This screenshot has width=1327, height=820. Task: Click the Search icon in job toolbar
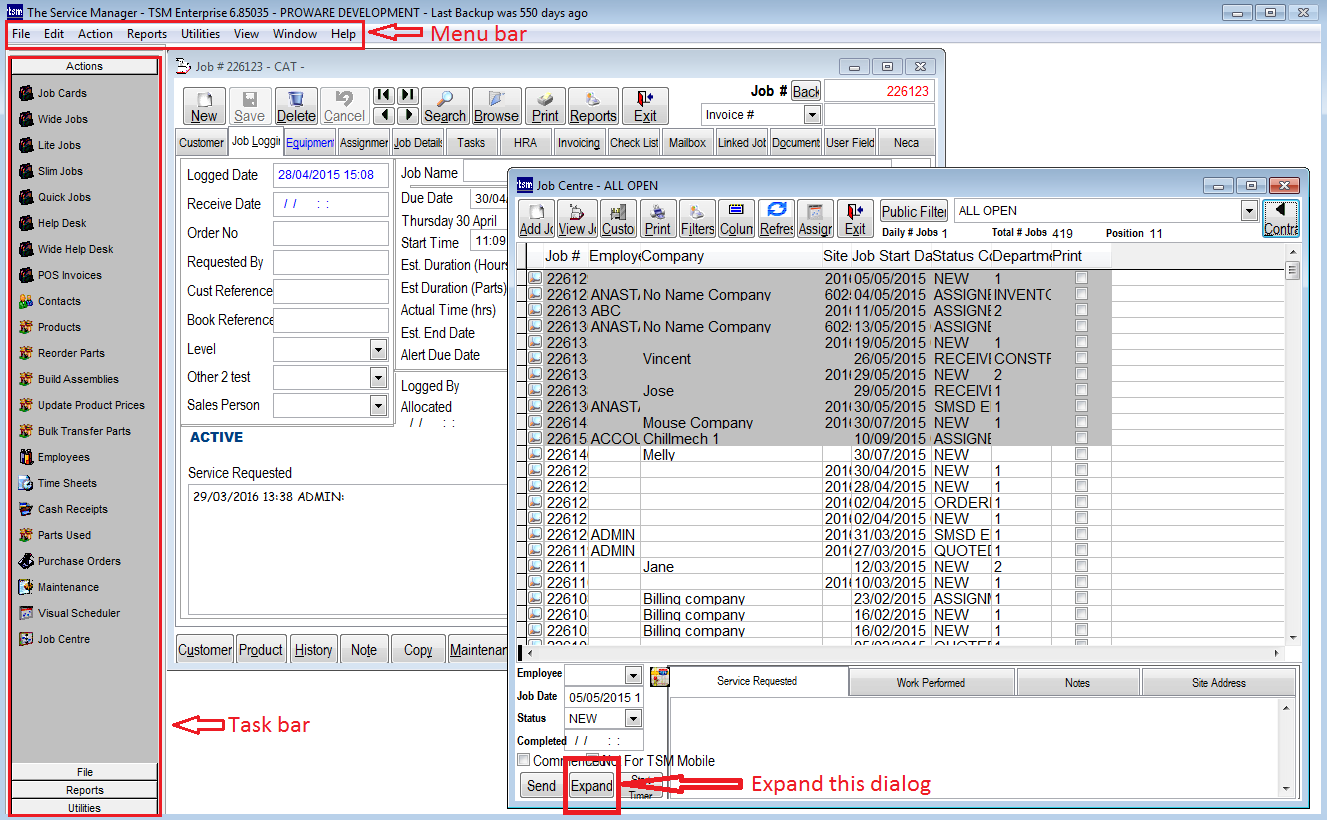coord(445,105)
